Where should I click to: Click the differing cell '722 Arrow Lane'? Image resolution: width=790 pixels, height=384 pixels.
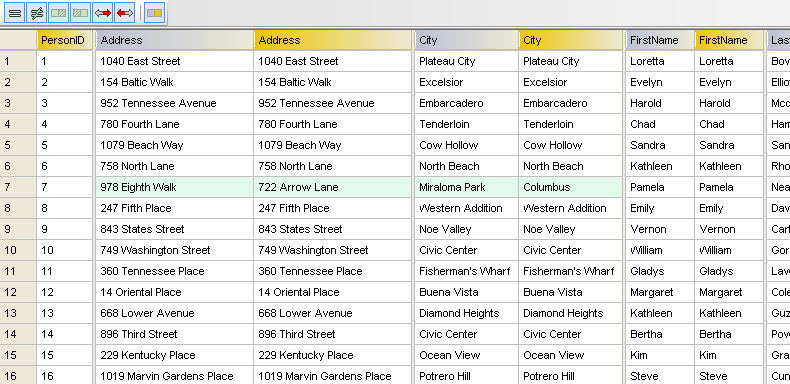coord(333,187)
